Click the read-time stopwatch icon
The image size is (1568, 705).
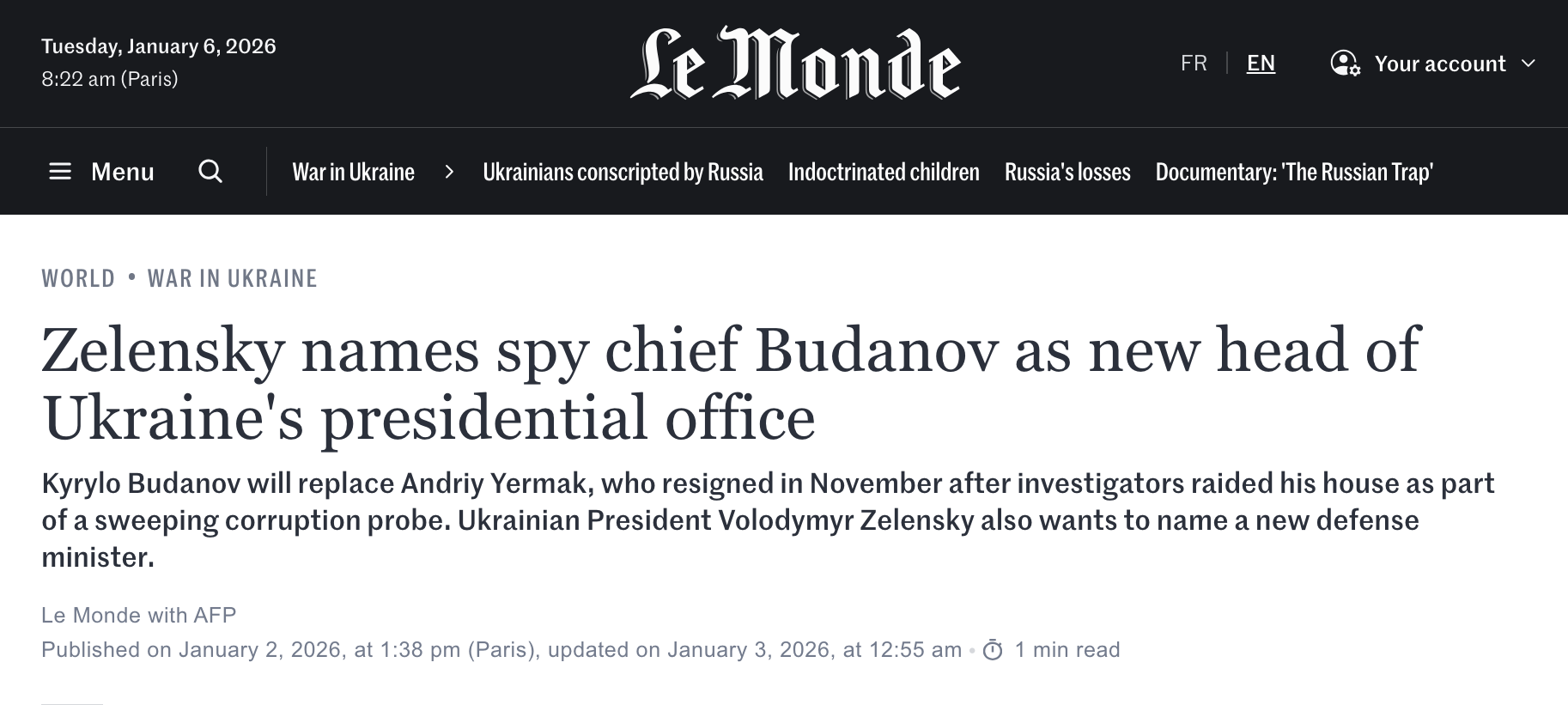[x=993, y=650]
